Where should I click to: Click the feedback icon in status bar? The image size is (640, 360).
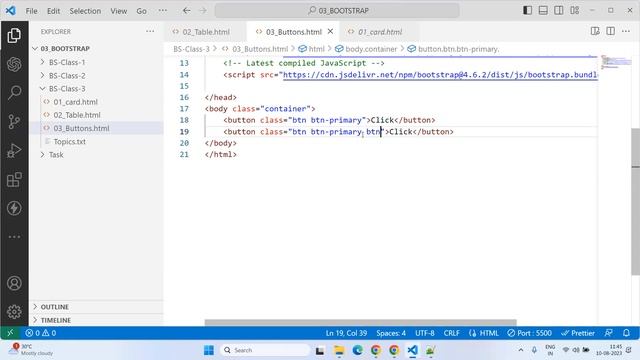tap(609, 333)
